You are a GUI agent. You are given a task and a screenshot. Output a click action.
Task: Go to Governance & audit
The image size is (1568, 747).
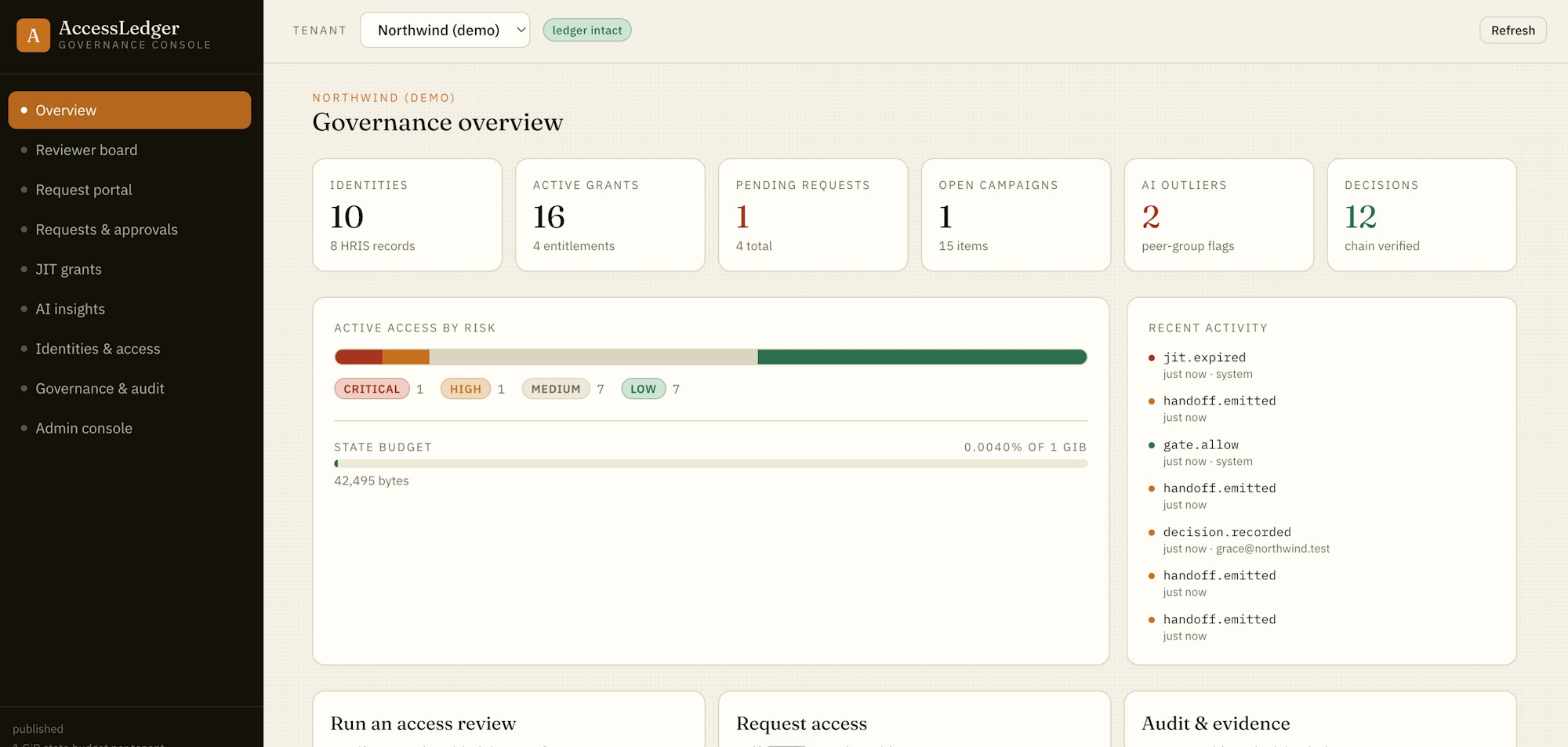pyautogui.click(x=129, y=388)
